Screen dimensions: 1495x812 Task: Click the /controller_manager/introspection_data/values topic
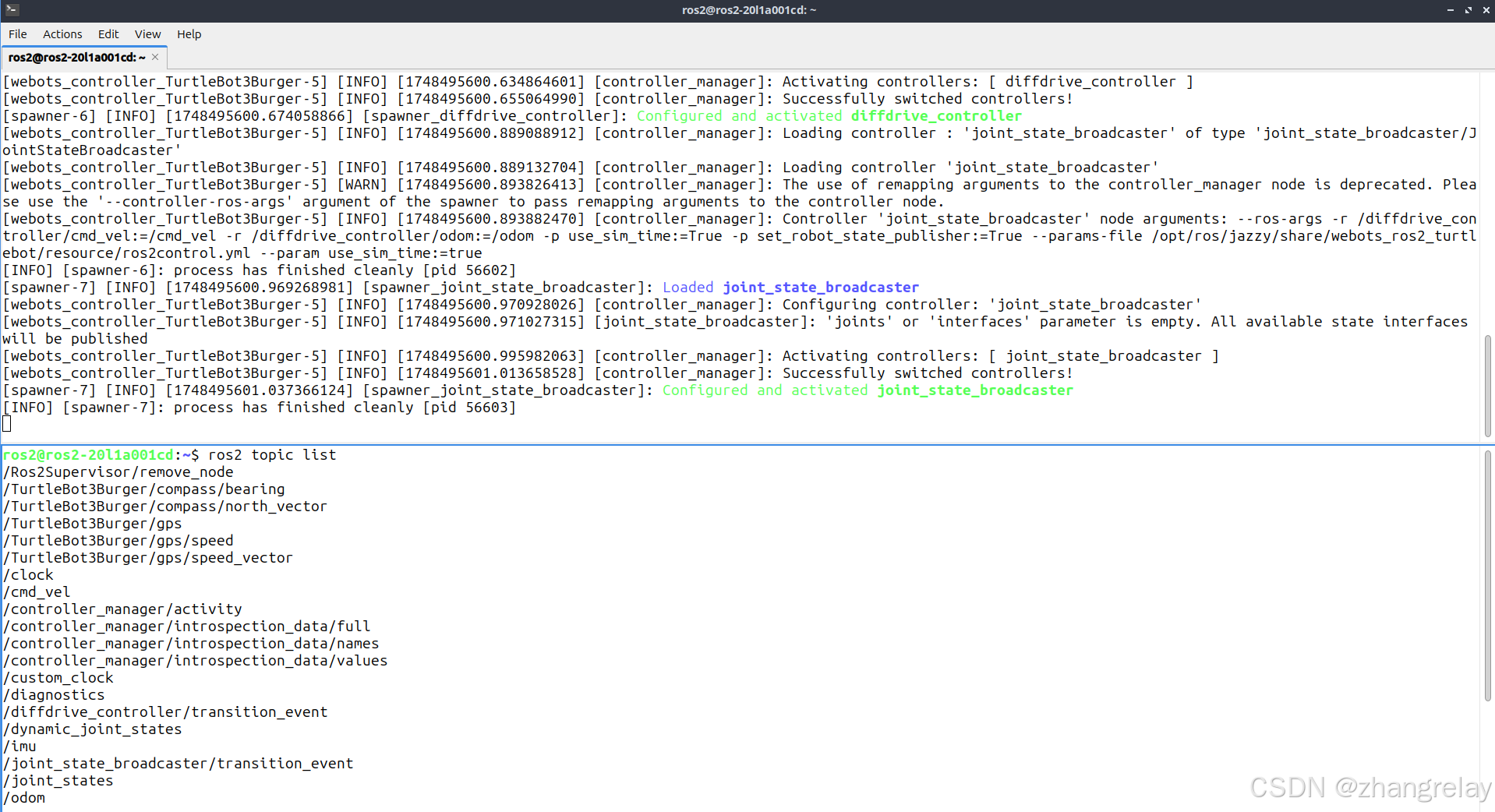(x=196, y=661)
